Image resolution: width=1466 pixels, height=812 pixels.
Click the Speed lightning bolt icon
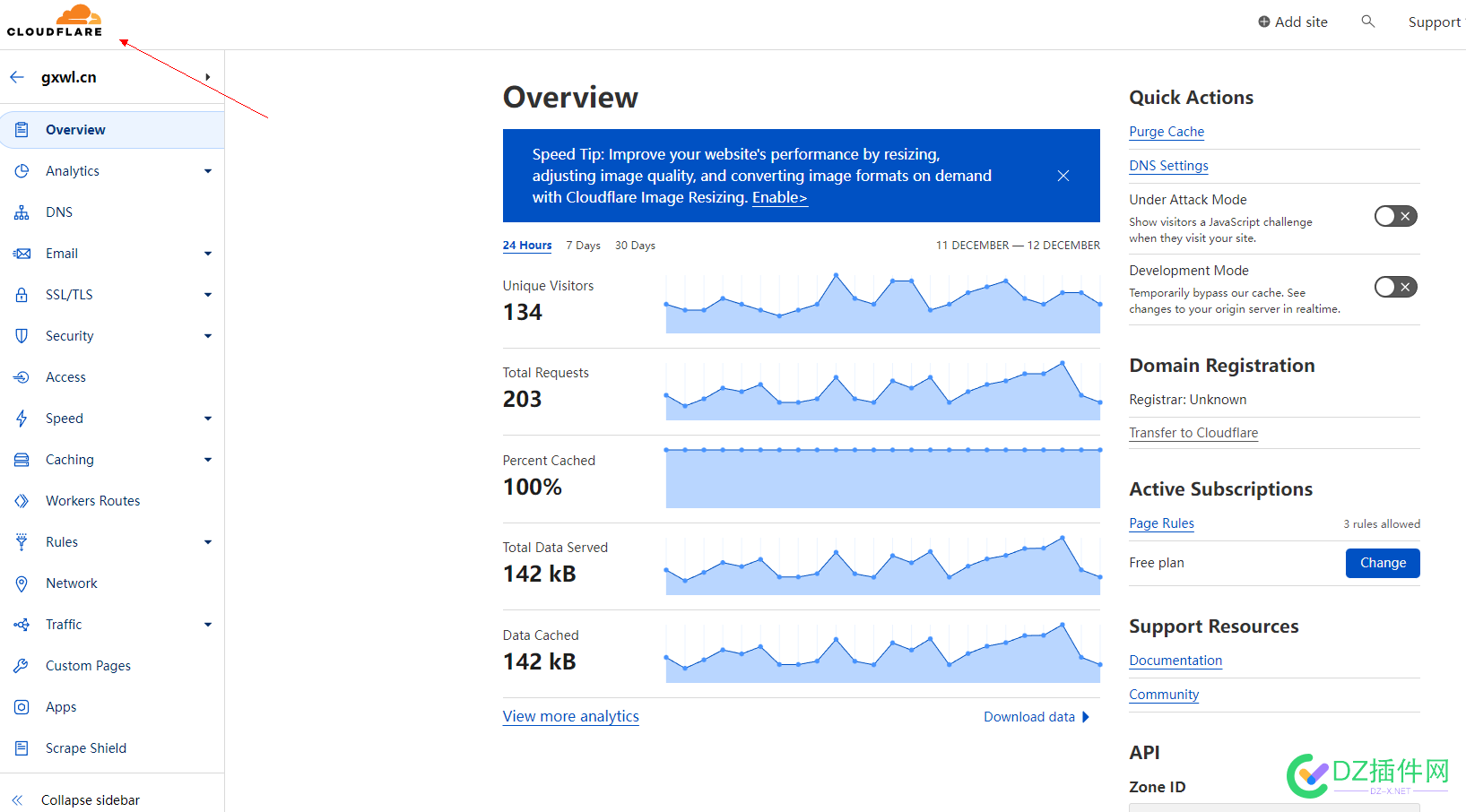click(22, 419)
